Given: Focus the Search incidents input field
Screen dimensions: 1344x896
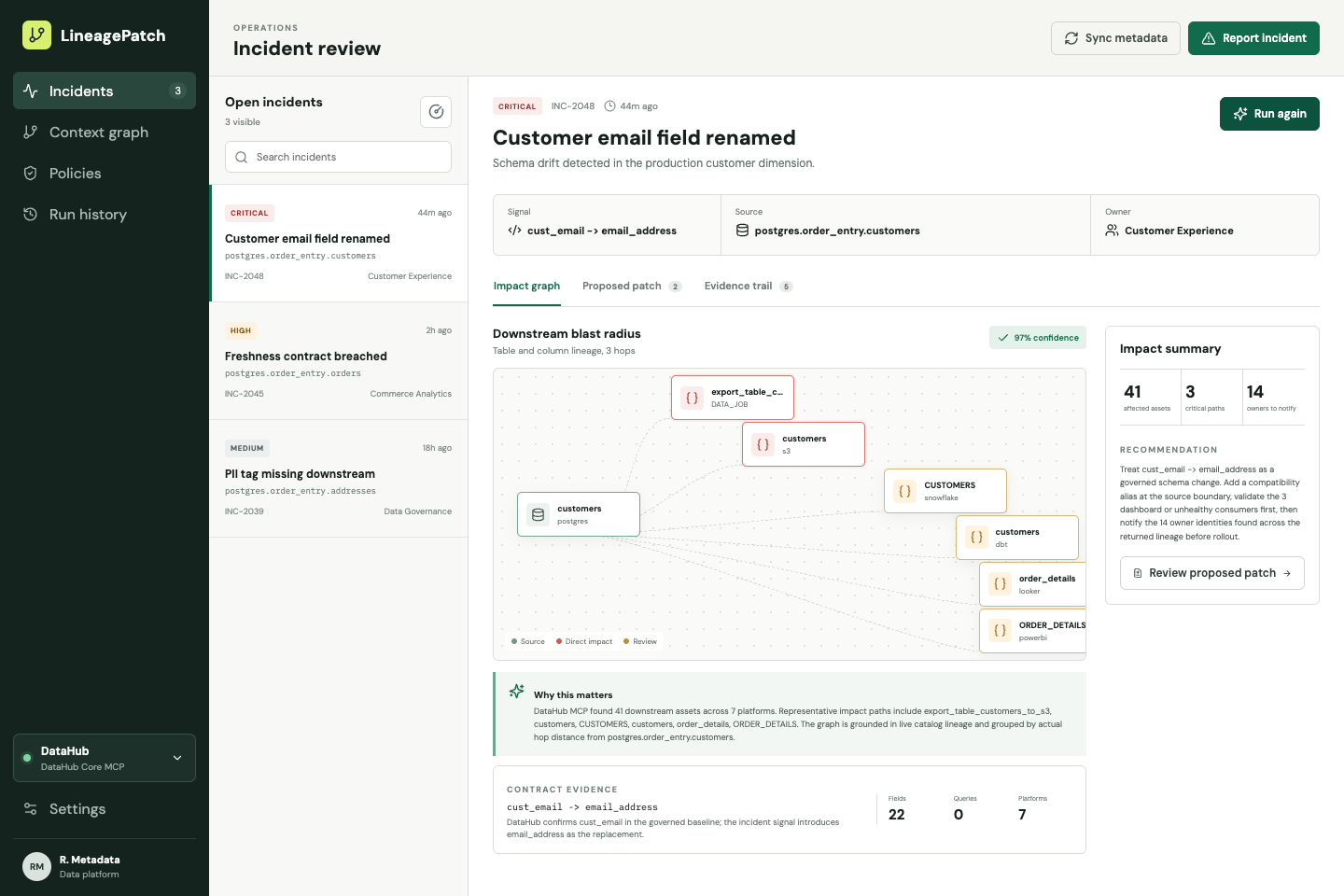Looking at the screenshot, I should (x=338, y=157).
